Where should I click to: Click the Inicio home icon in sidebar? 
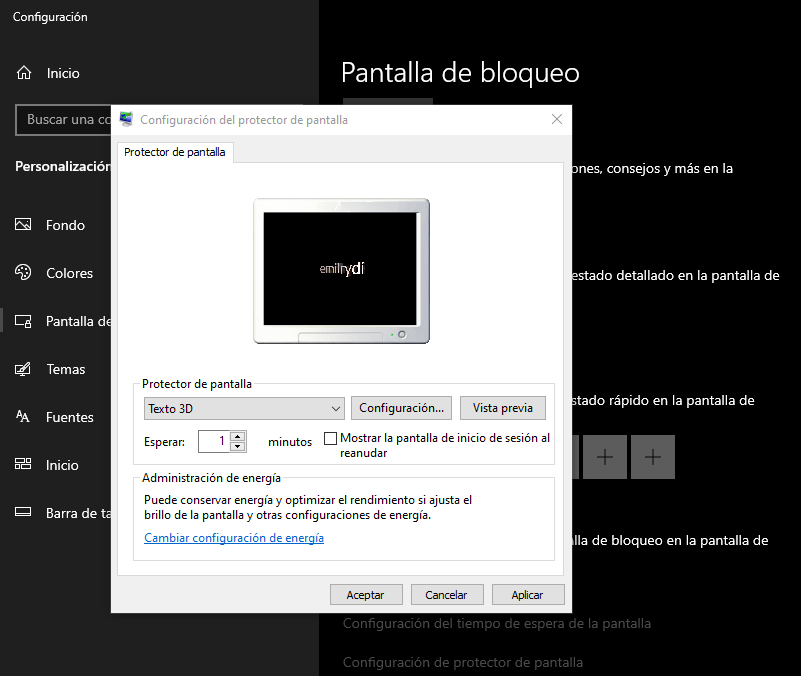click(x=24, y=73)
